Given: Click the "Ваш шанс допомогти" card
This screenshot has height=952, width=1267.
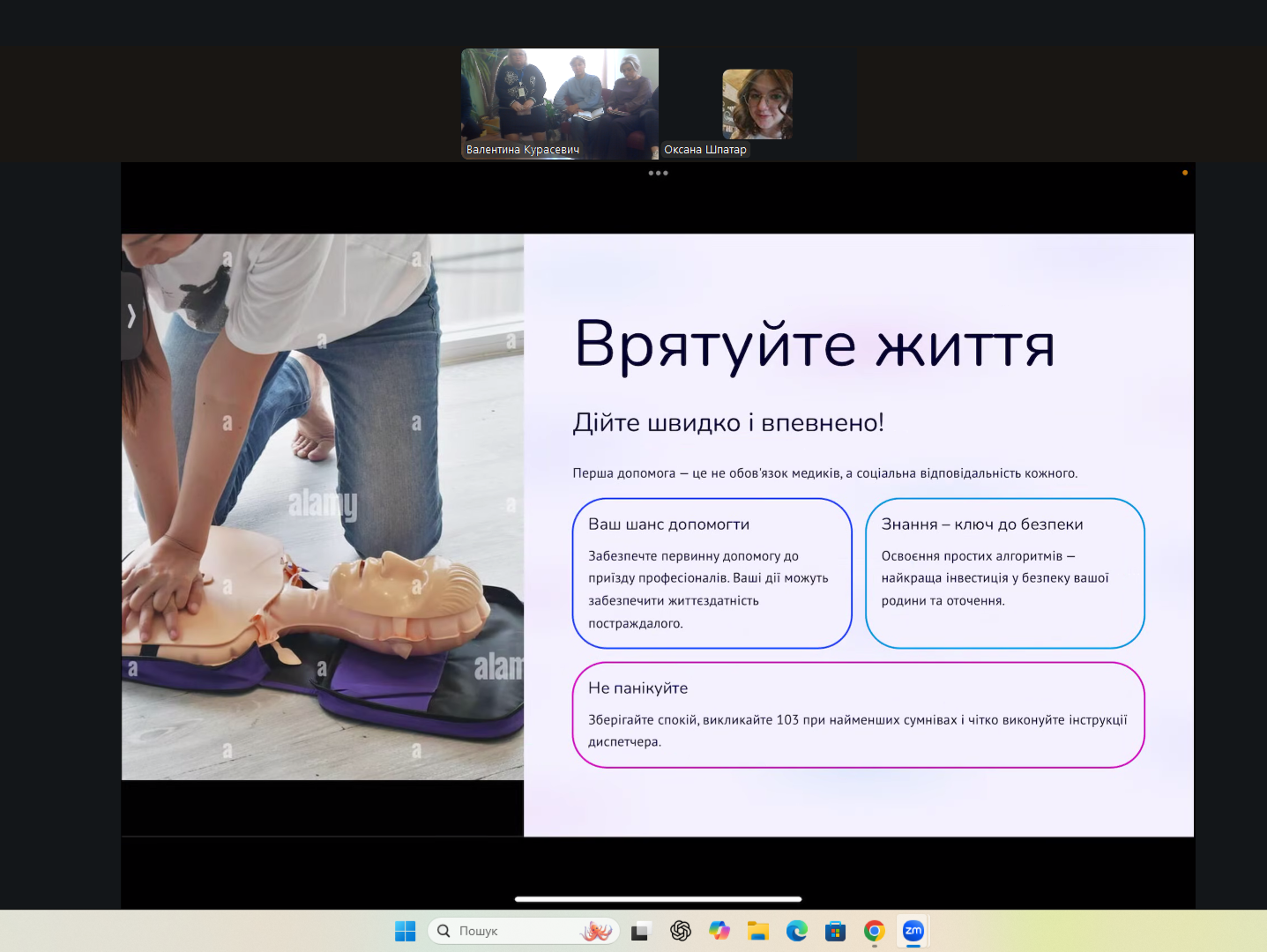Looking at the screenshot, I should tap(712, 573).
